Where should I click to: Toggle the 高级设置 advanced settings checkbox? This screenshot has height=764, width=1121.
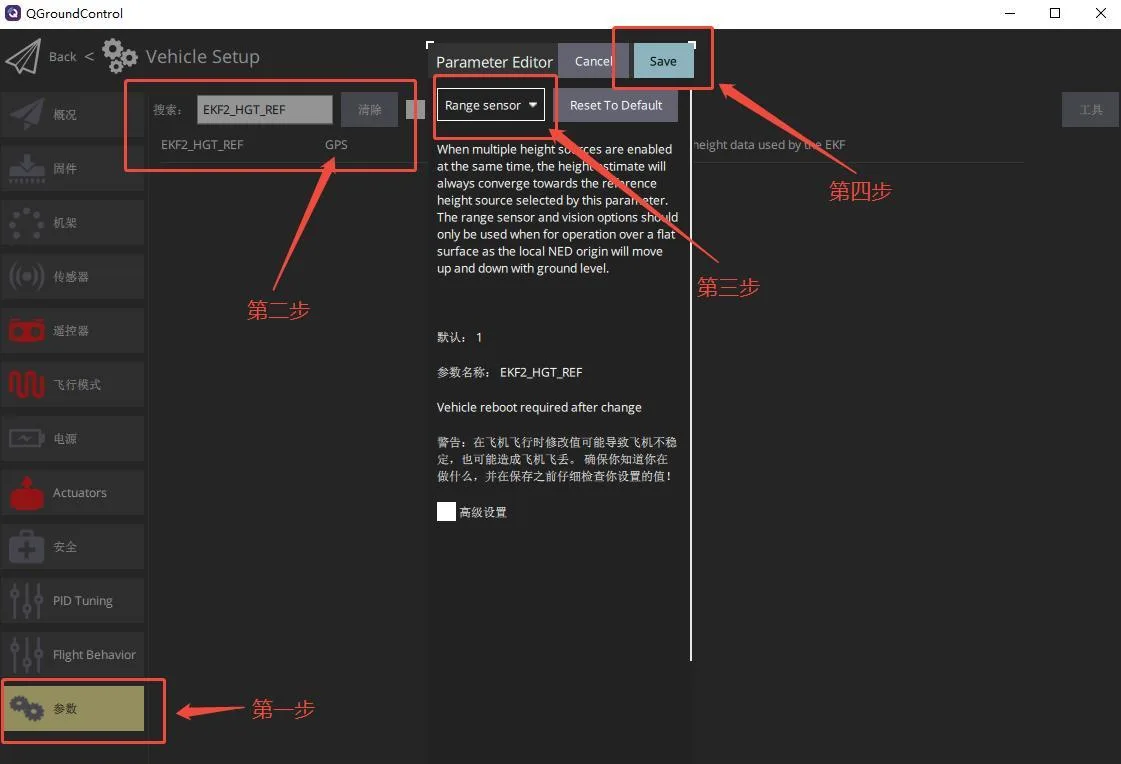[446, 512]
